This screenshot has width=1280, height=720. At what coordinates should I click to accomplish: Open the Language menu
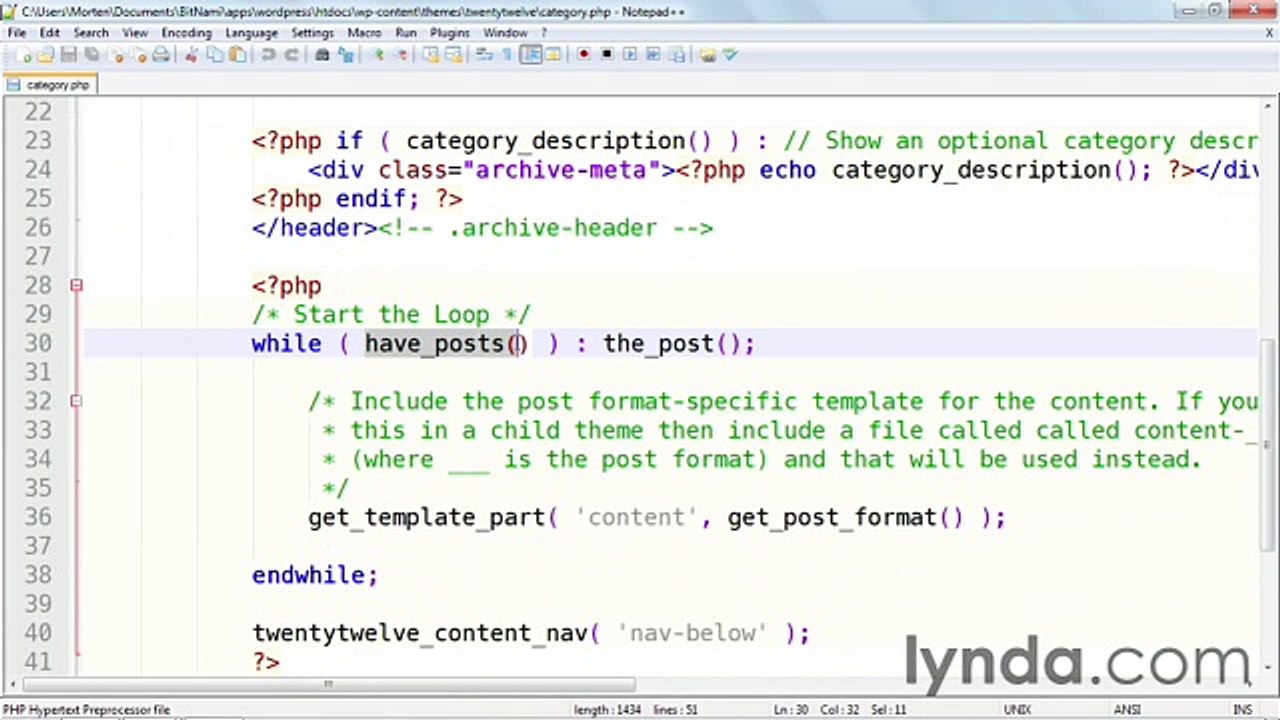pos(251,33)
